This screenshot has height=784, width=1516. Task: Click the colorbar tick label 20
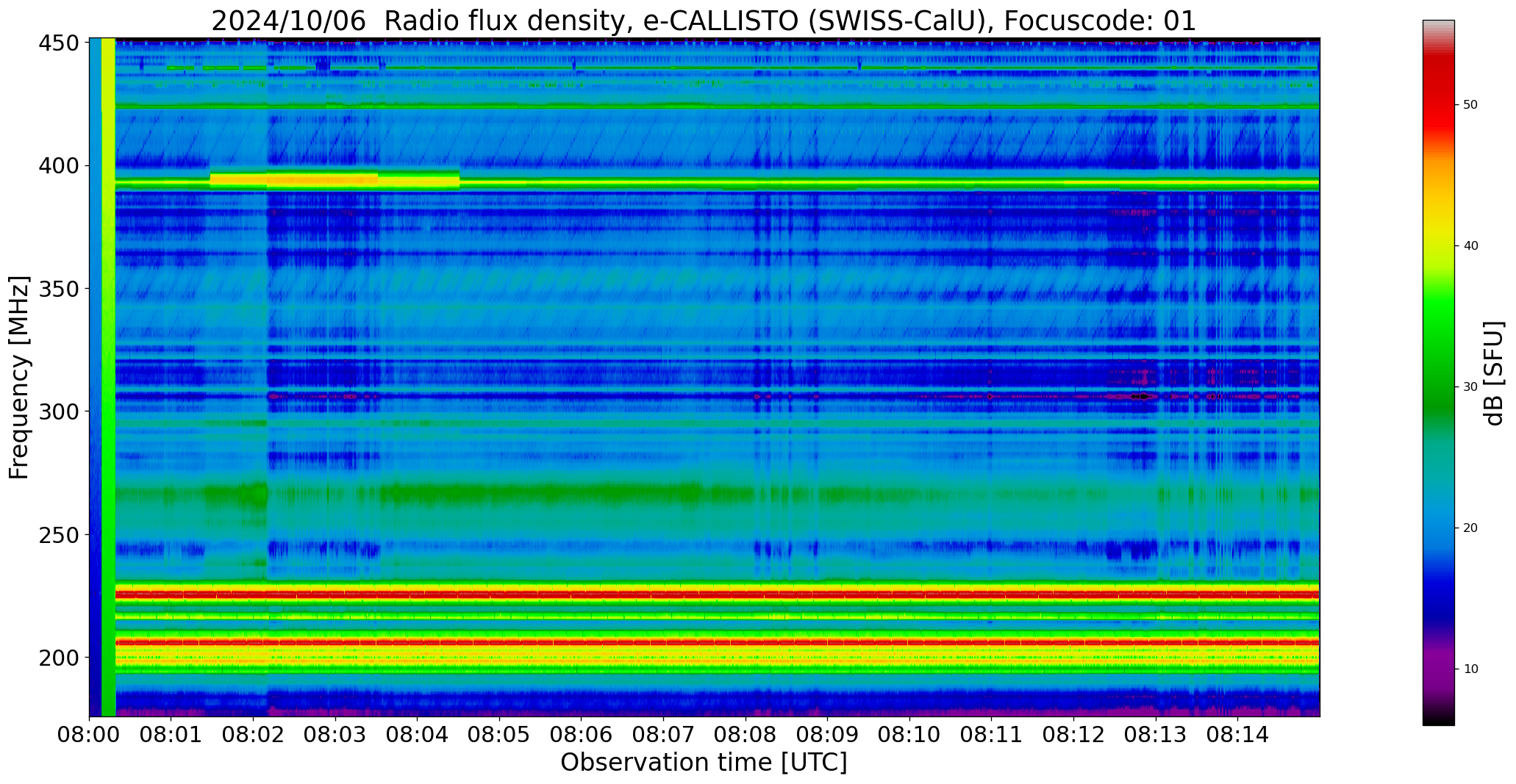(1470, 528)
